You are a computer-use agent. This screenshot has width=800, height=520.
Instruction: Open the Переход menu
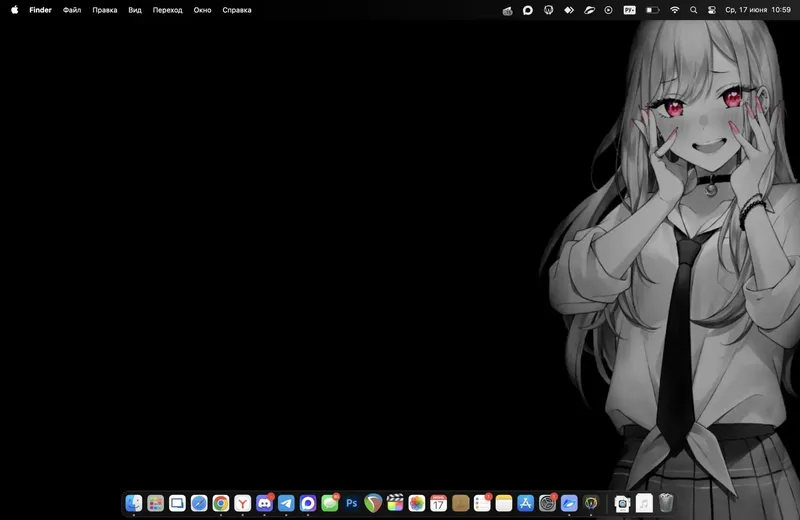(167, 10)
